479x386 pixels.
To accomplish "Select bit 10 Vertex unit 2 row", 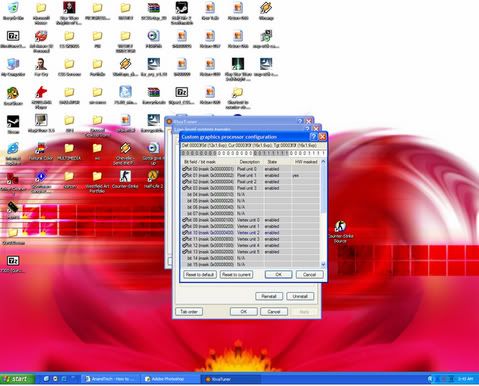I will click(250, 233).
